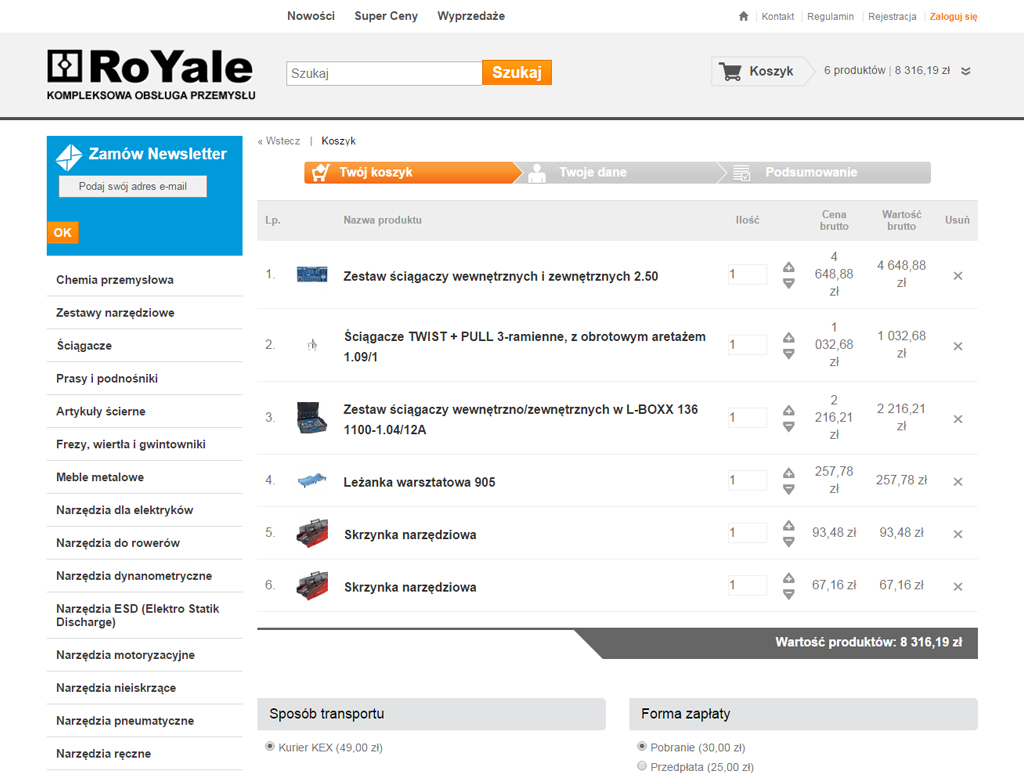Choose Pobranie payment method

pyautogui.click(x=642, y=746)
